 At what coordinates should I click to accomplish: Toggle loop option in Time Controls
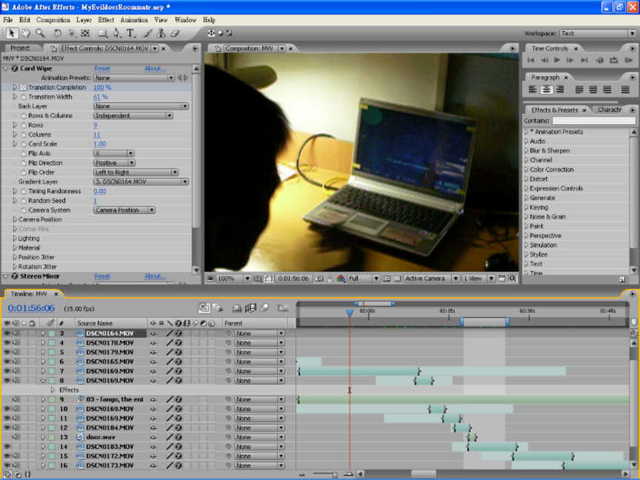pyautogui.click(x=613, y=60)
